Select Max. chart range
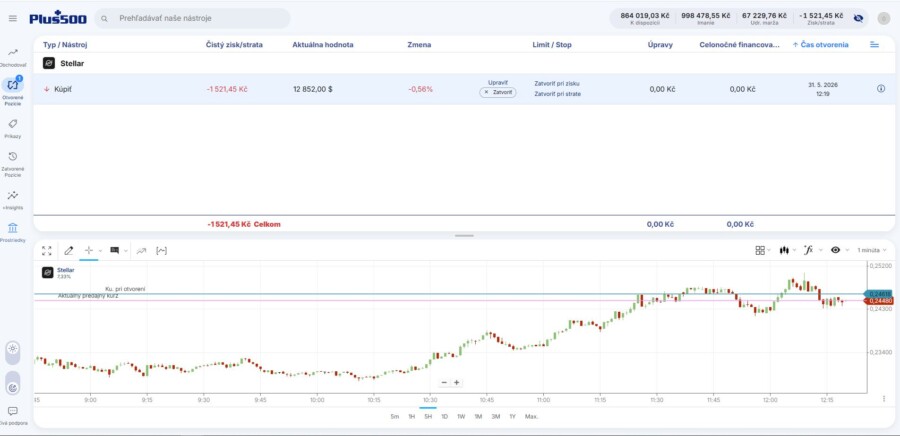 coord(532,416)
